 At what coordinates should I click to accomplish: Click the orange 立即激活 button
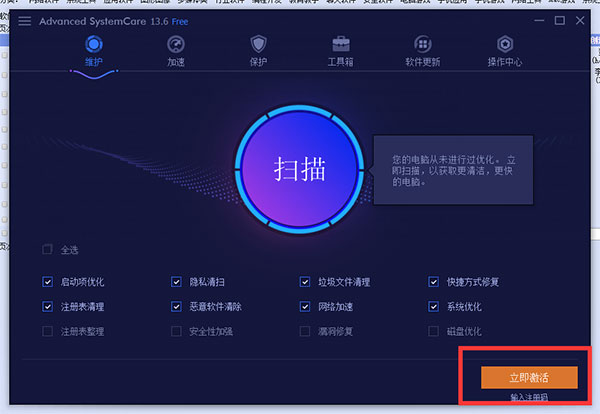click(529, 378)
